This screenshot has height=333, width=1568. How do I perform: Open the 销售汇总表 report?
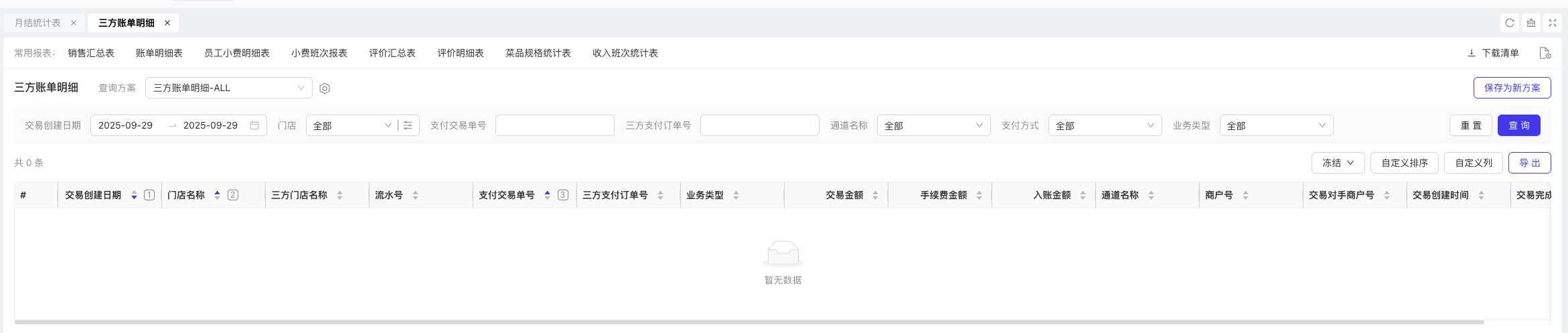tap(91, 53)
